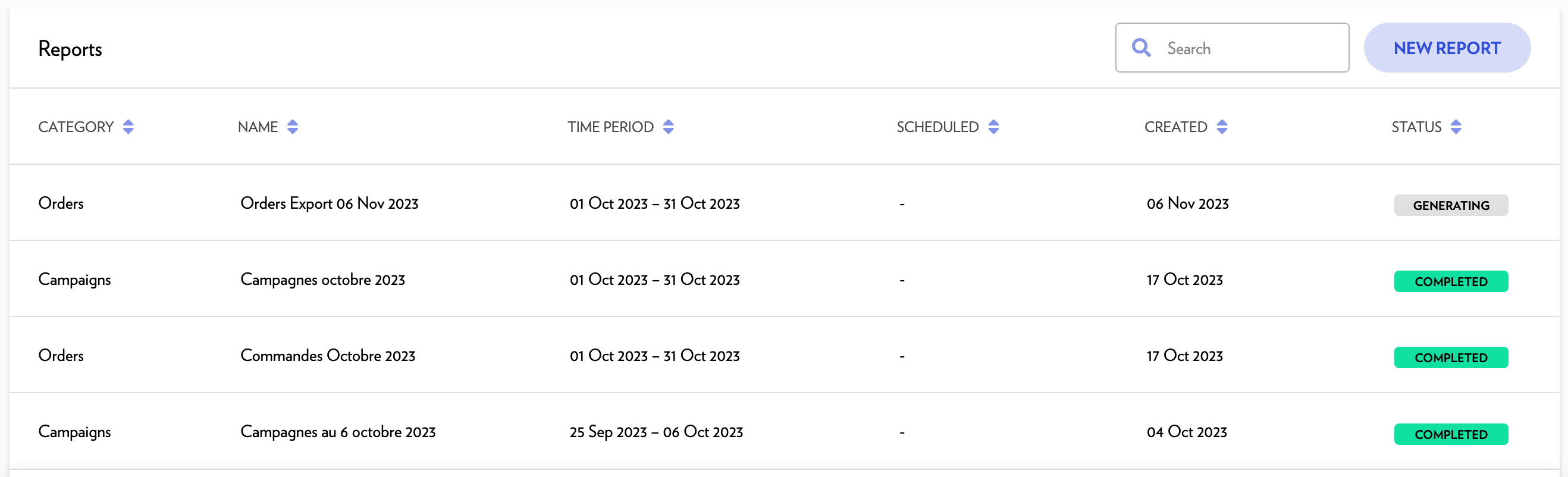This screenshot has width=1568, height=477.
Task: Sort reports by Name arrows icon
Action: pos(293,127)
